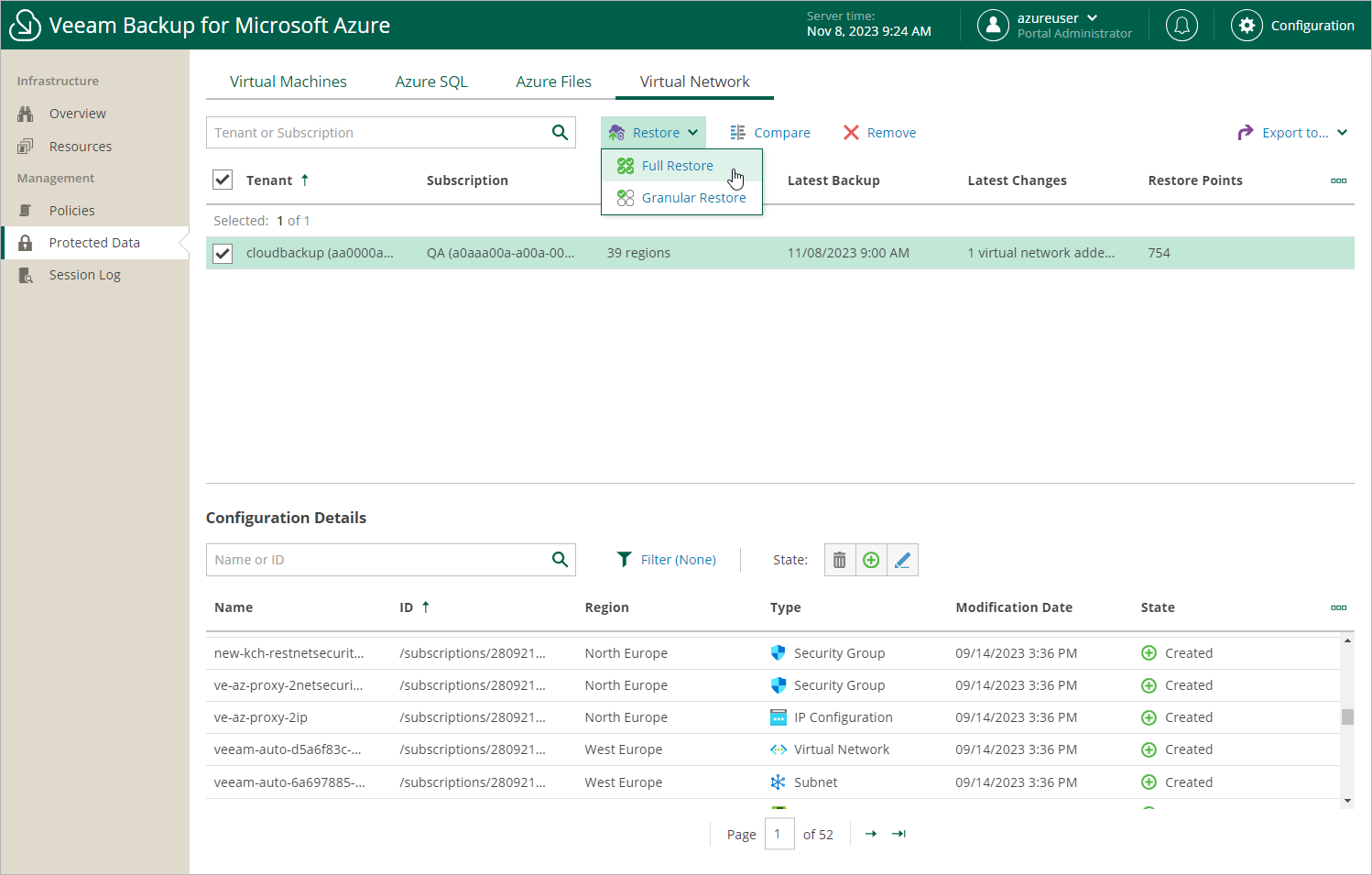Go to next page arrow
1372x875 pixels.
[x=871, y=834]
